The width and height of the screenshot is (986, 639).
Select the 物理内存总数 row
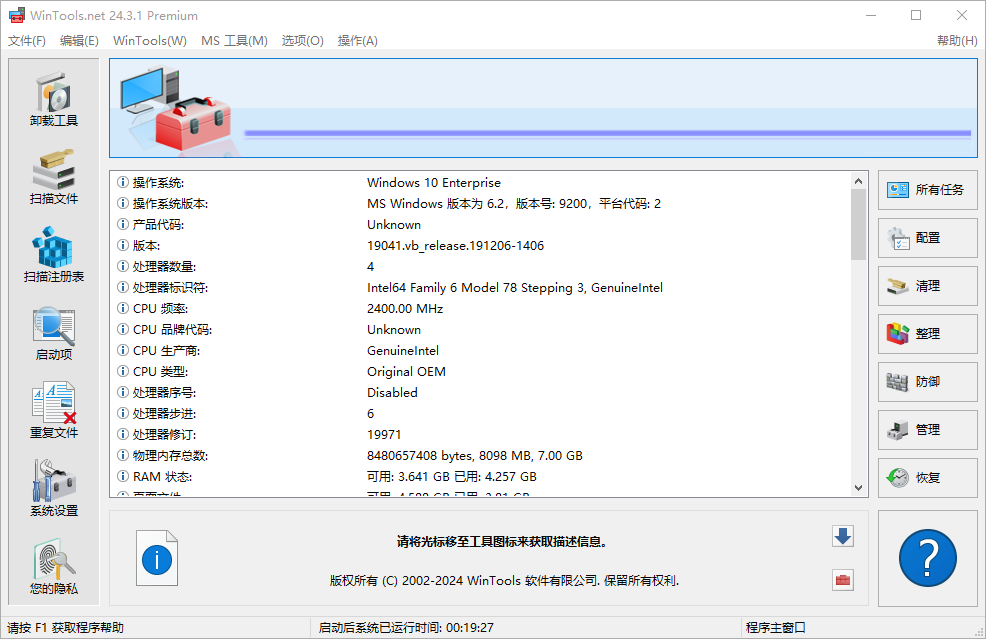[482, 455]
